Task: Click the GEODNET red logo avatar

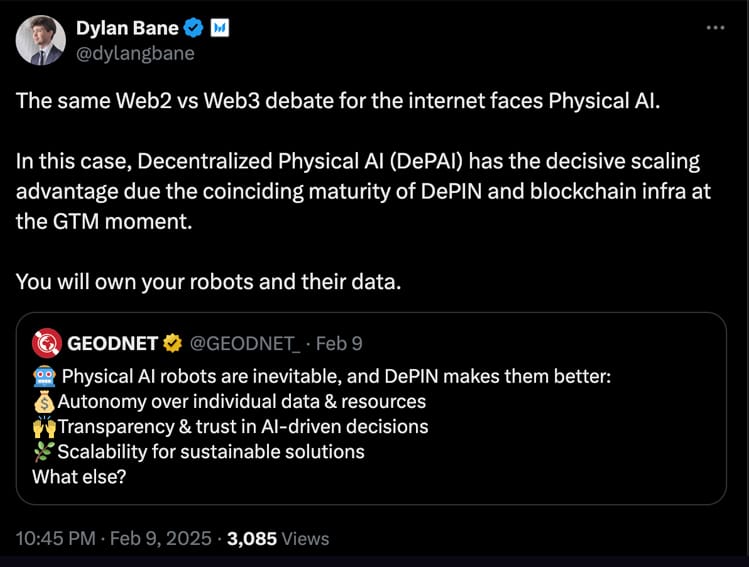Action: (x=46, y=344)
